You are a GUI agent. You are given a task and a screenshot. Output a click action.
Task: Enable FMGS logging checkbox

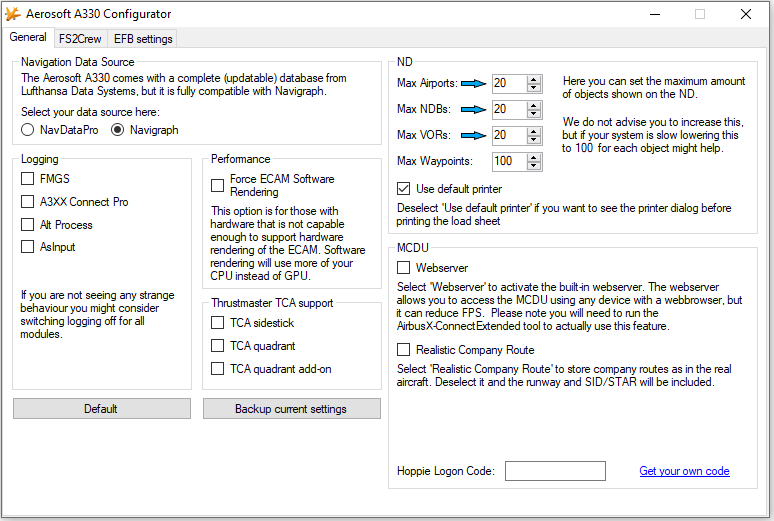click(28, 178)
